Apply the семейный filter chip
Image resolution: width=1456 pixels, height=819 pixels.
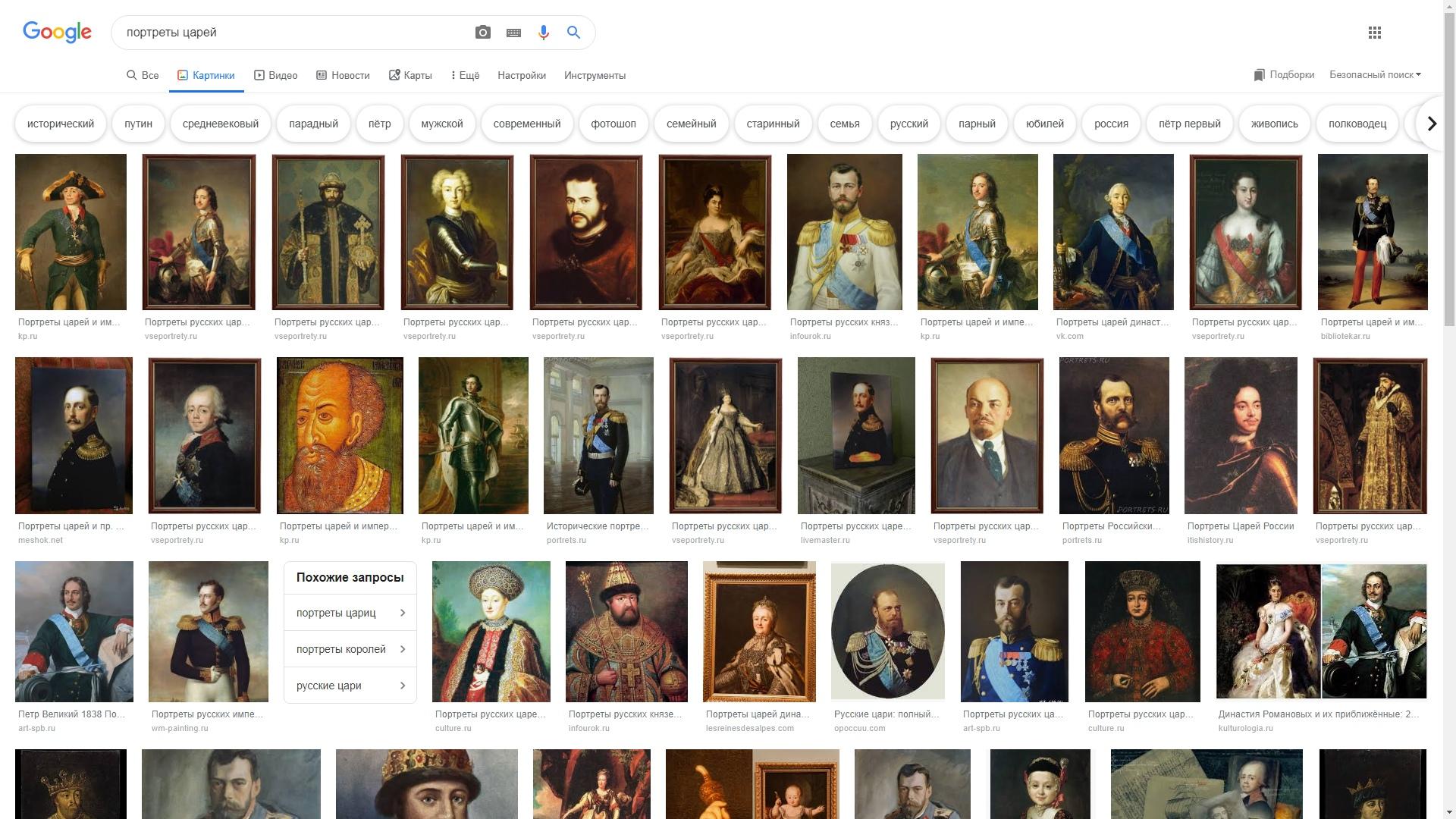pyautogui.click(x=691, y=124)
